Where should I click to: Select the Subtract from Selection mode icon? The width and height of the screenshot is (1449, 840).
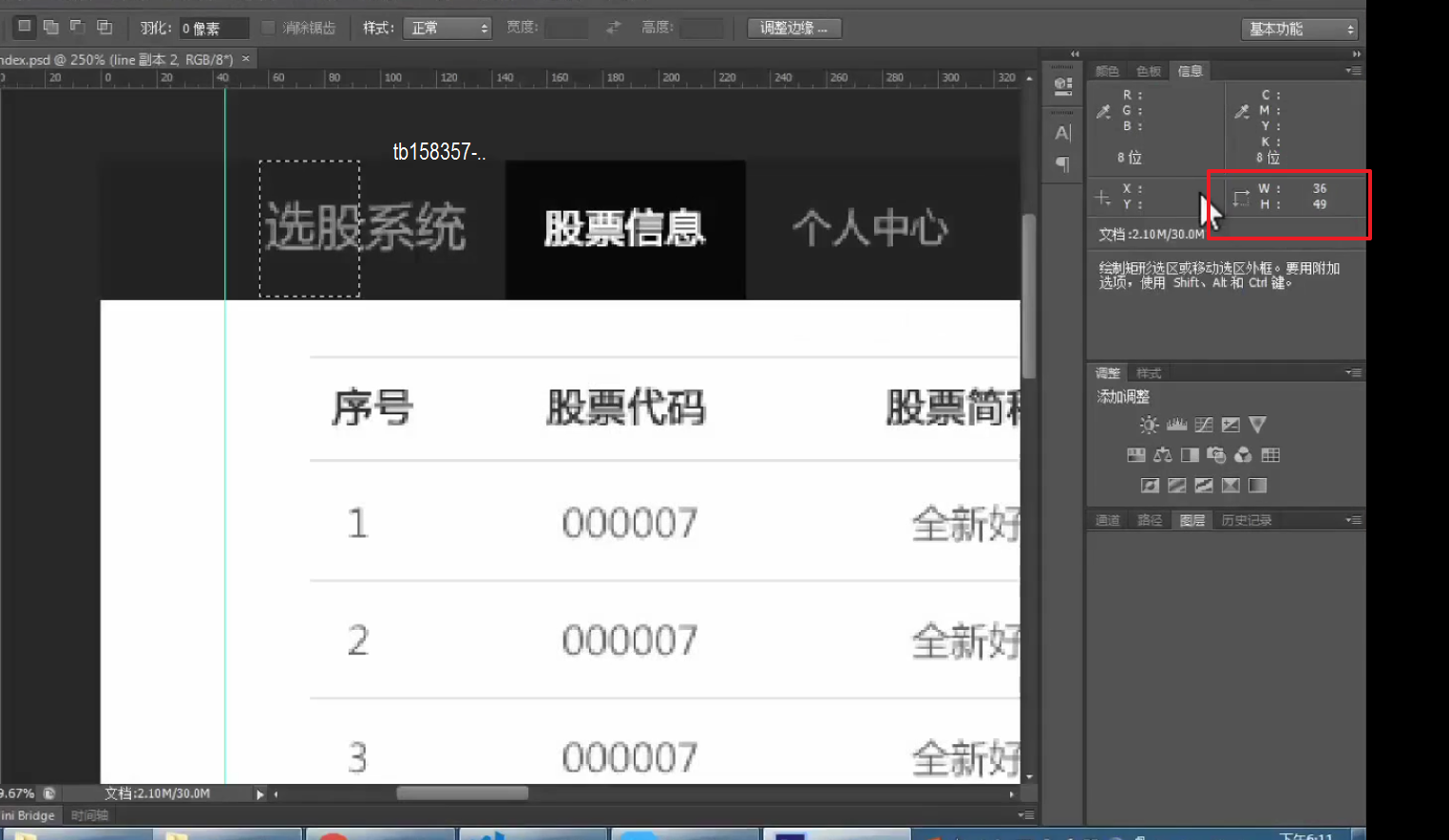click(78, 27)
